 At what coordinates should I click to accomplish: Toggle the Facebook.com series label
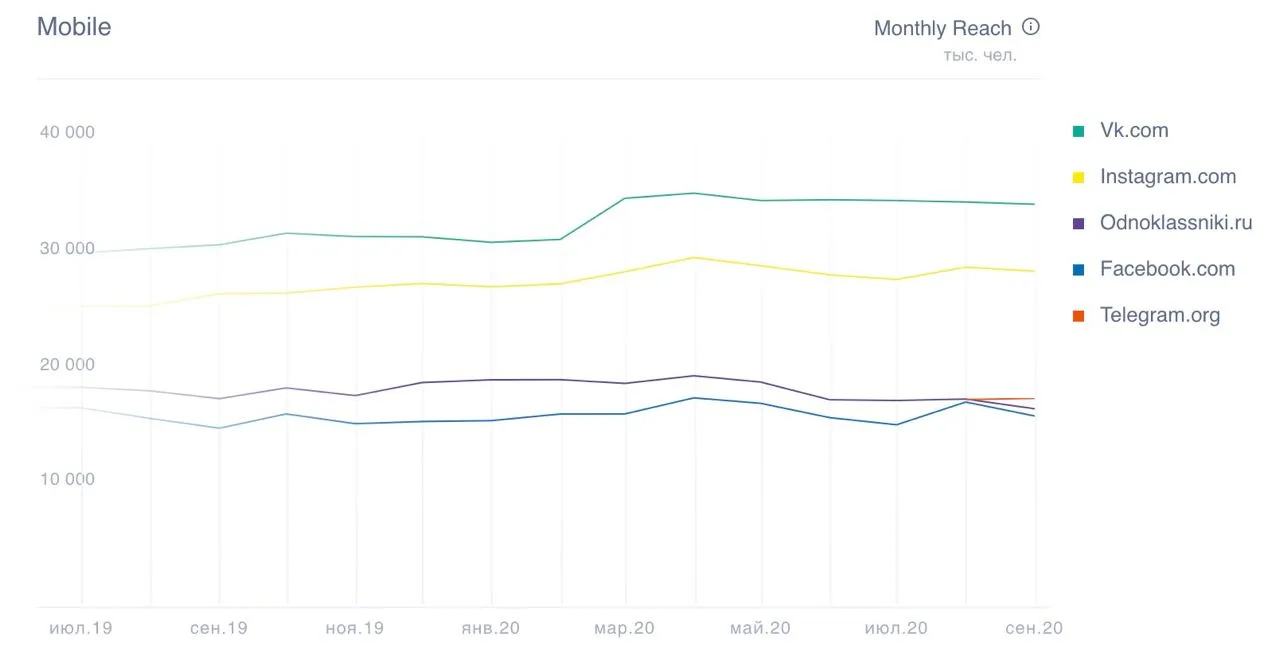click(x=1167, y=269)
